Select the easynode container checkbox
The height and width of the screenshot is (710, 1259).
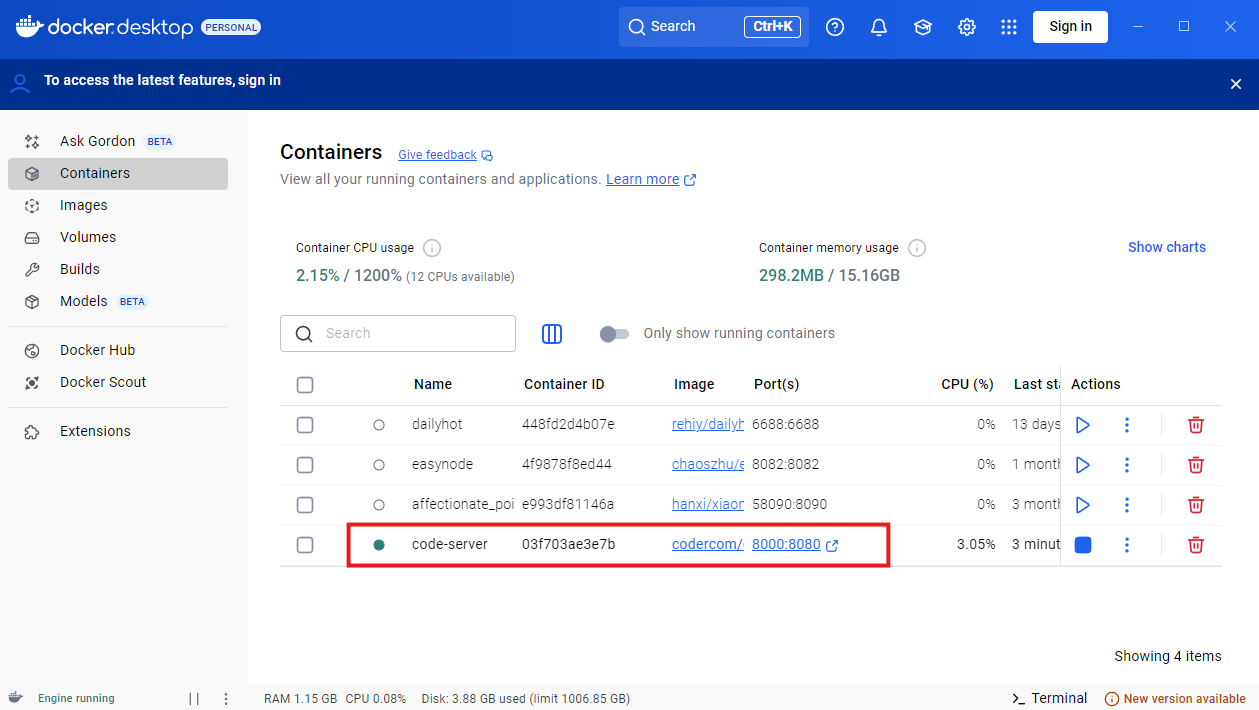pos(305,465)
